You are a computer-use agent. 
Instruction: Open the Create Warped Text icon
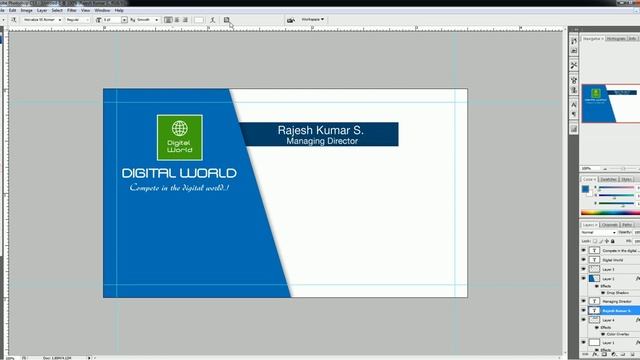[x=213, y=20]
